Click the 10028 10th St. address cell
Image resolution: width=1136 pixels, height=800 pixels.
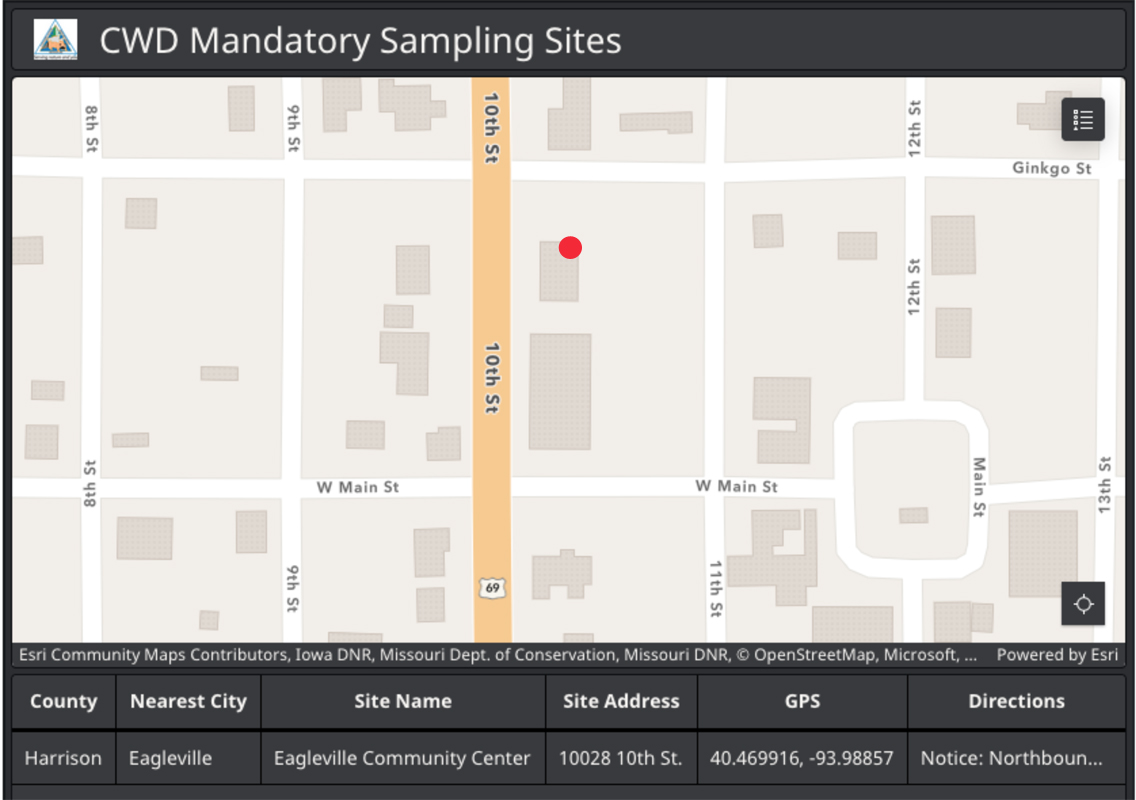[621, 758]
